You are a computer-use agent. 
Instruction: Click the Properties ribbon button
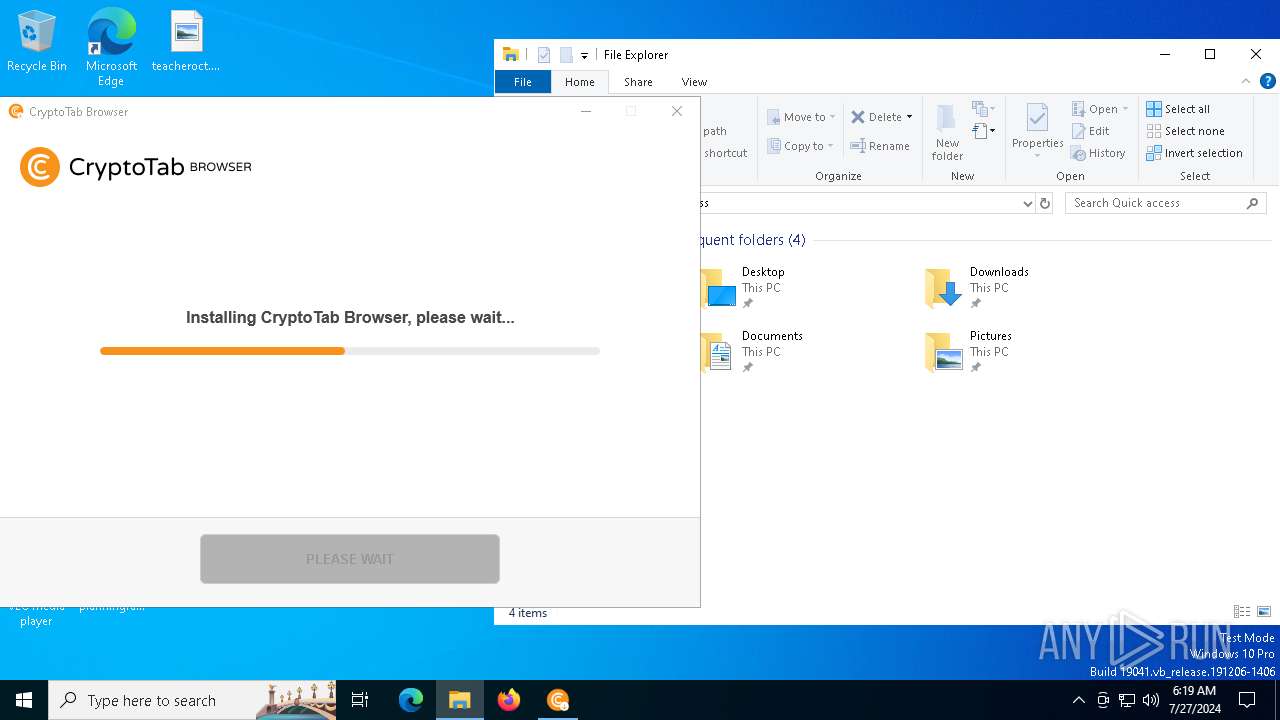1037,130
